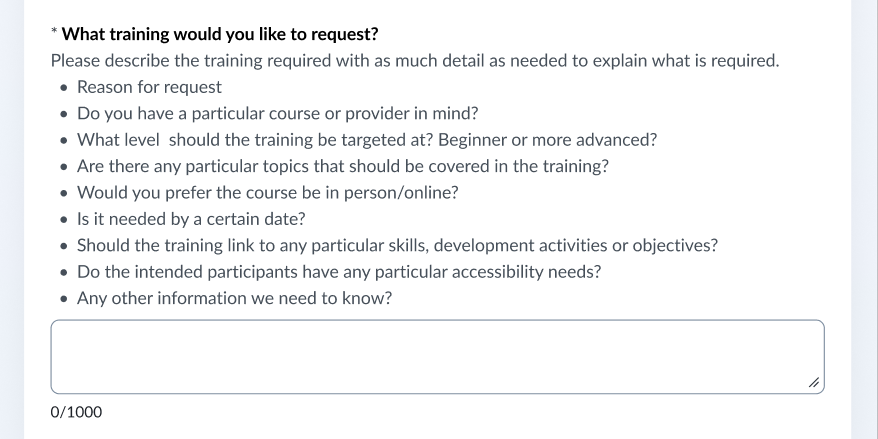Click the 0/1000 character counter

pos(76,412)
